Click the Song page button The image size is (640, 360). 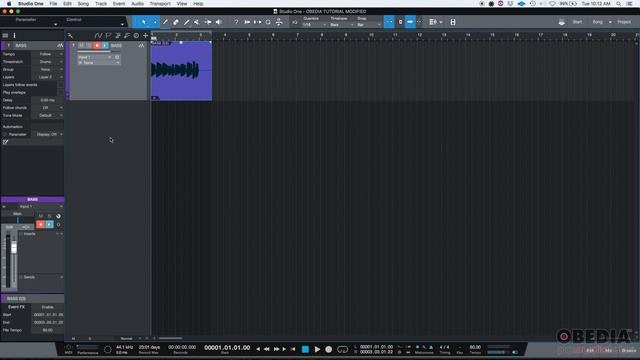(x=598, y=22)
